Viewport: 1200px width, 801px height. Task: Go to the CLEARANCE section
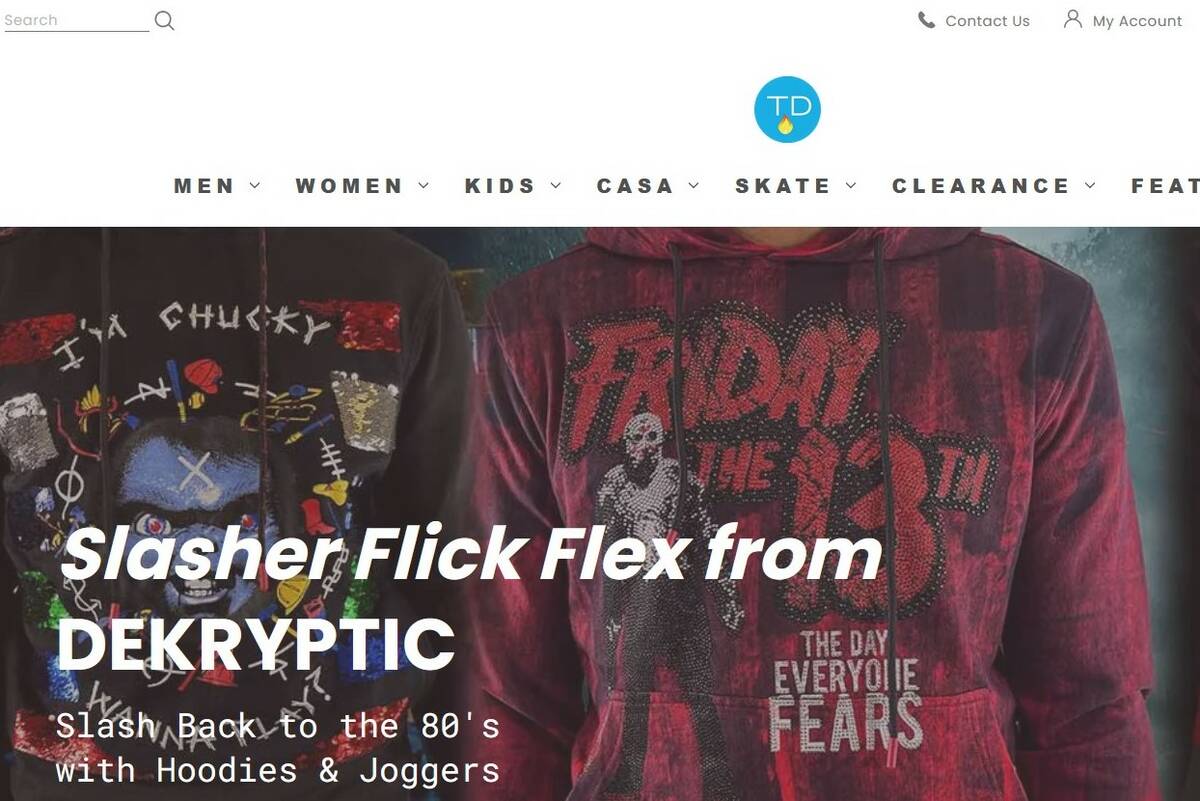tap(981, 186)
